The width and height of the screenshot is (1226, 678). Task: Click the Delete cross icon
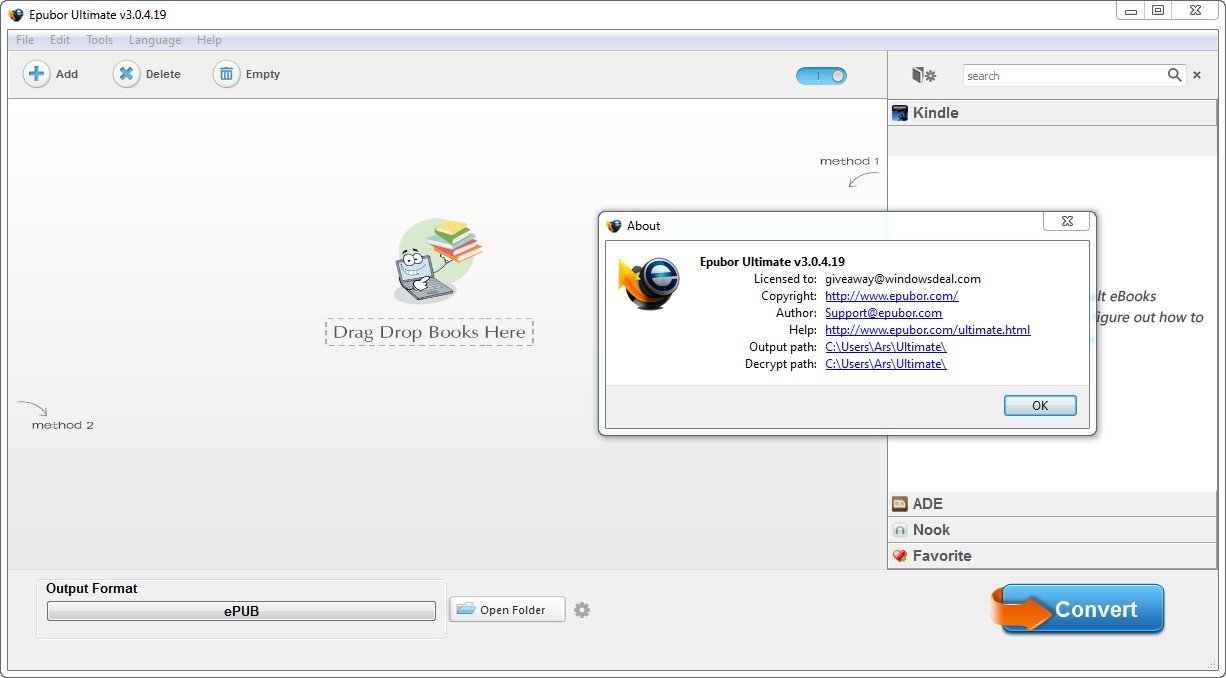click(x=127, y=74)
